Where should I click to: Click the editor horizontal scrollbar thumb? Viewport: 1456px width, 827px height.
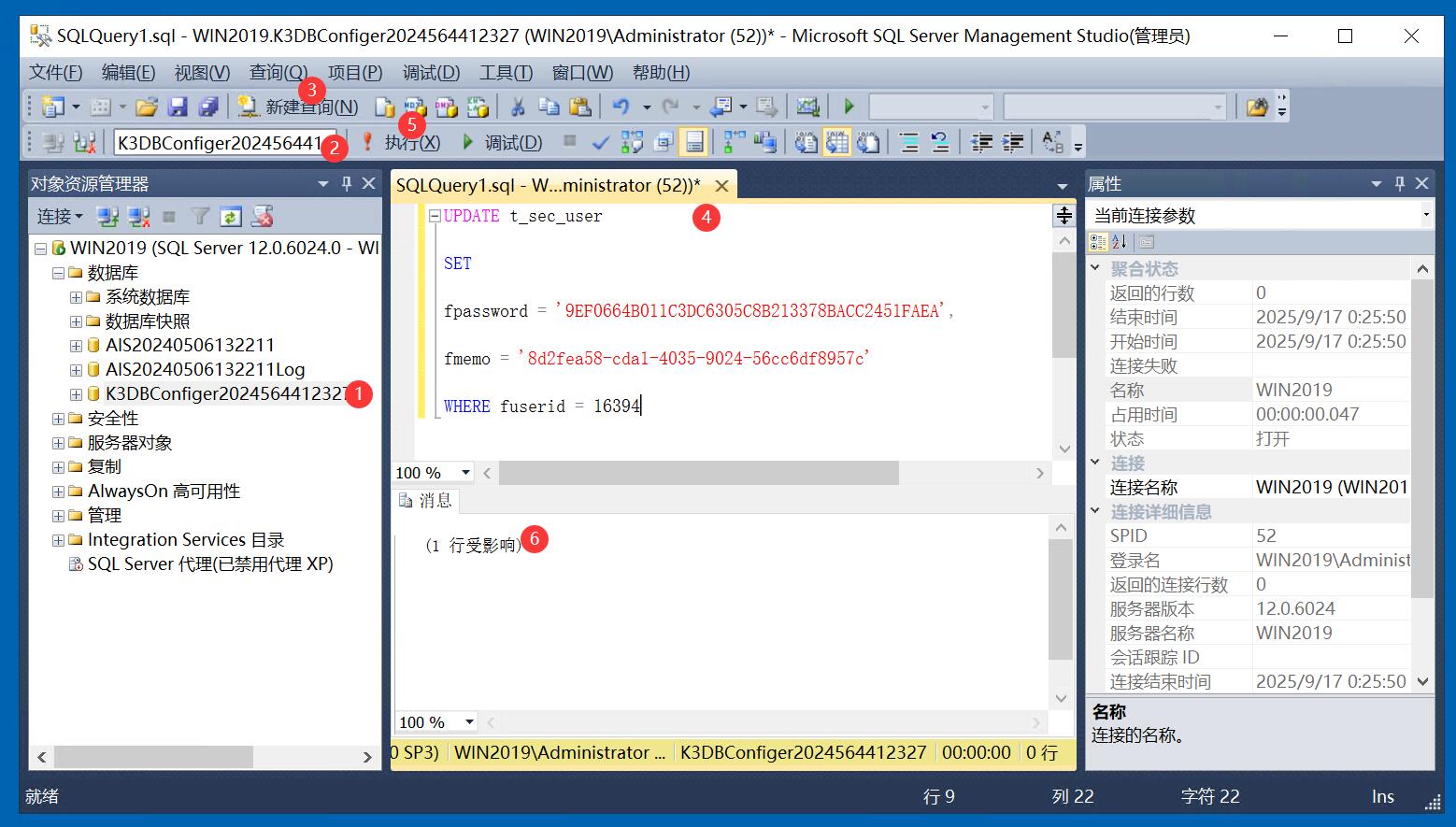coord(699,473)
